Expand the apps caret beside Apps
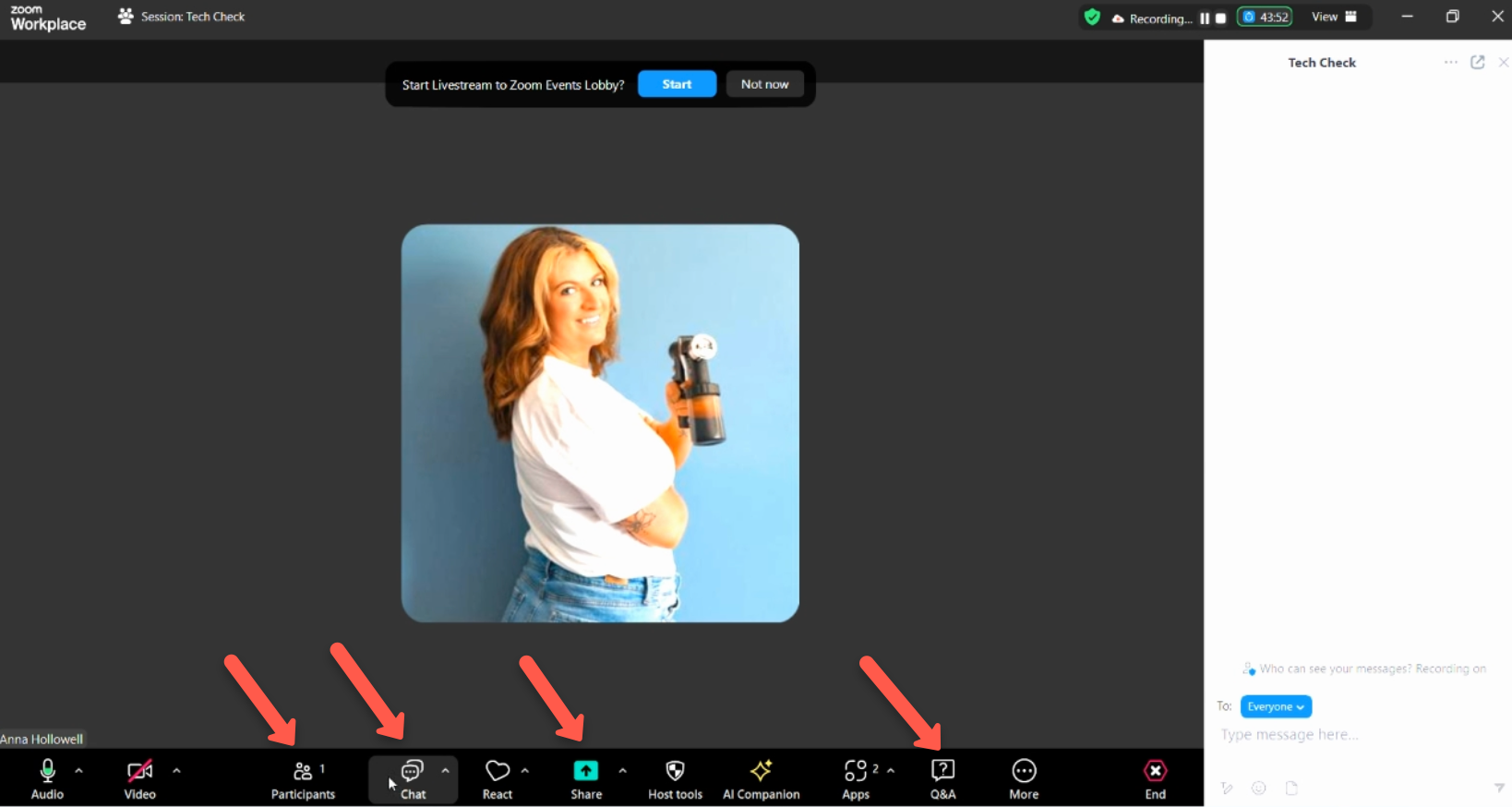Image resolution: width=1512 pixels, height=807 pixels. (891, 770)
